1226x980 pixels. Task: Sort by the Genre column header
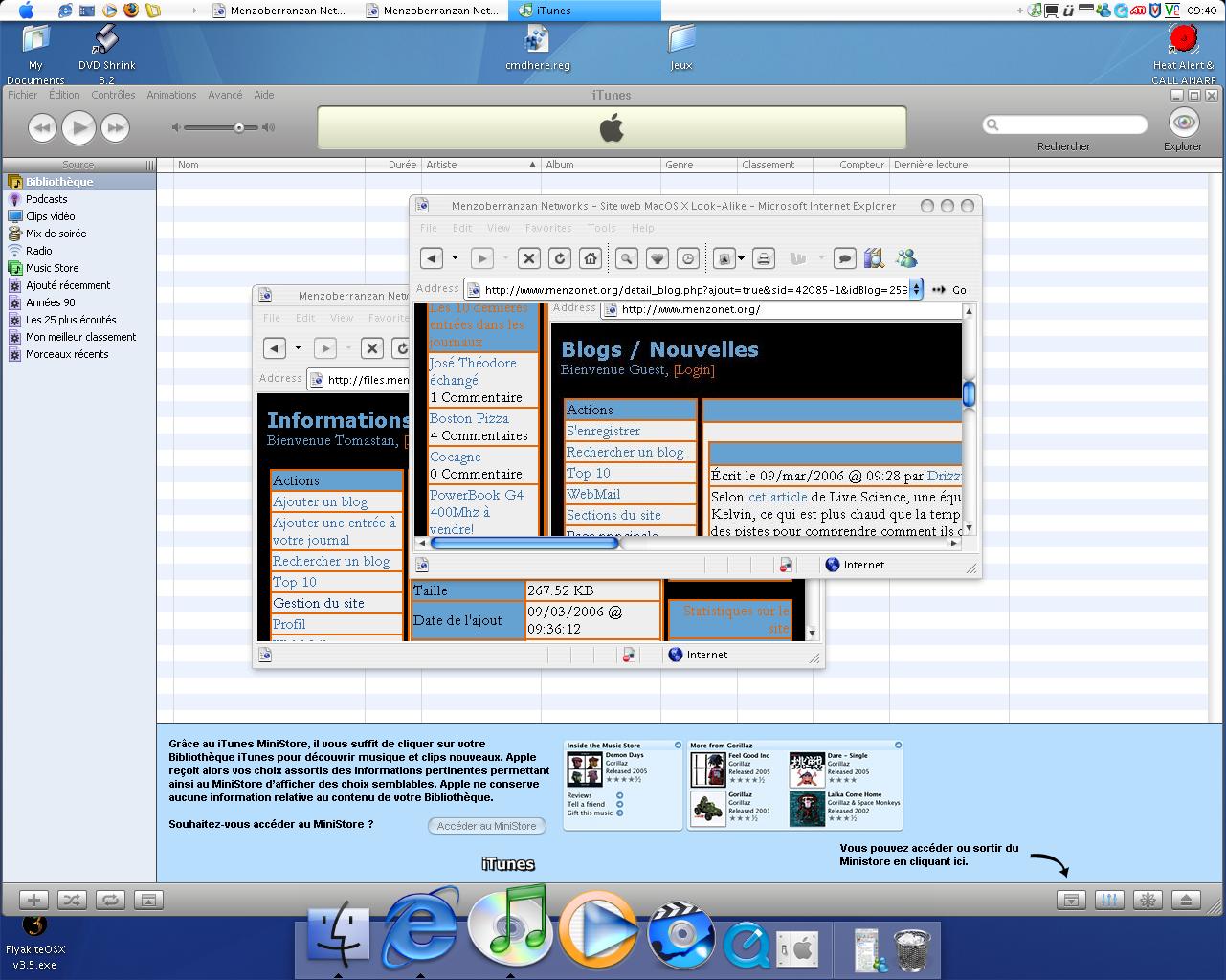click(x=700, y=165)
